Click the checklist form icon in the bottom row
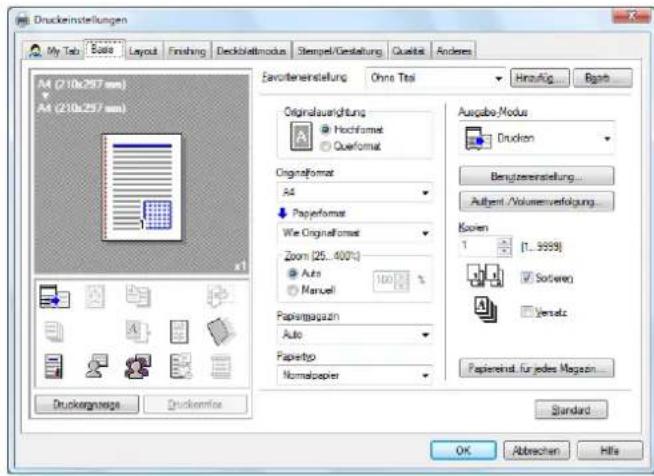The width and height of the screenshot is (654, 476). point(181,366)
